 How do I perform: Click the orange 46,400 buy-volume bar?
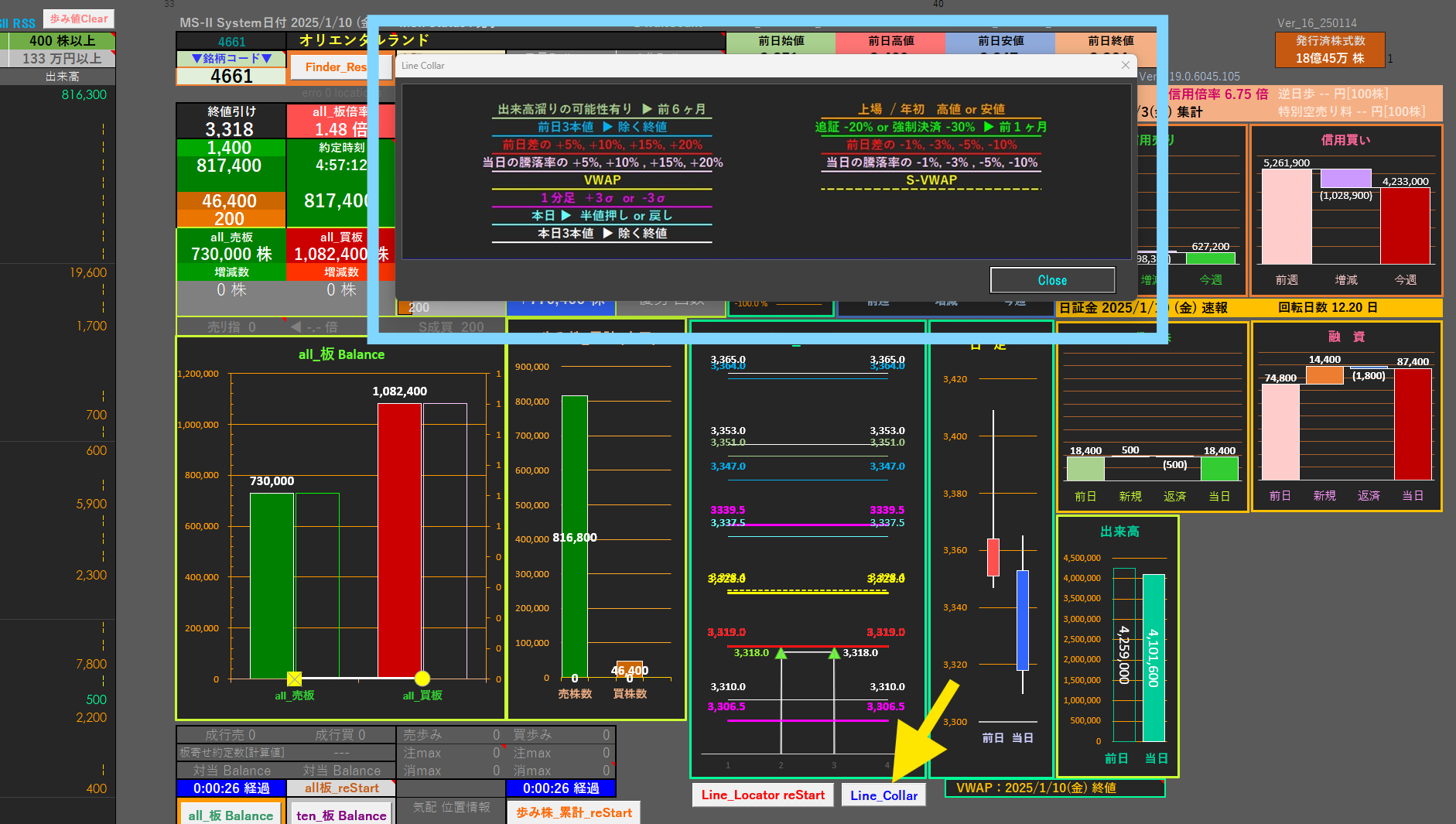[x=629, y=670]
